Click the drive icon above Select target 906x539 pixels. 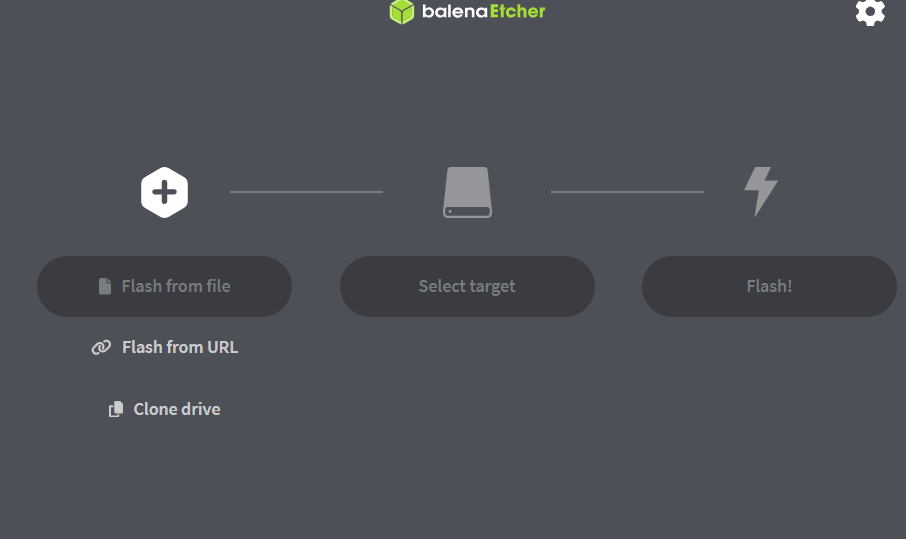coord(467,192)
